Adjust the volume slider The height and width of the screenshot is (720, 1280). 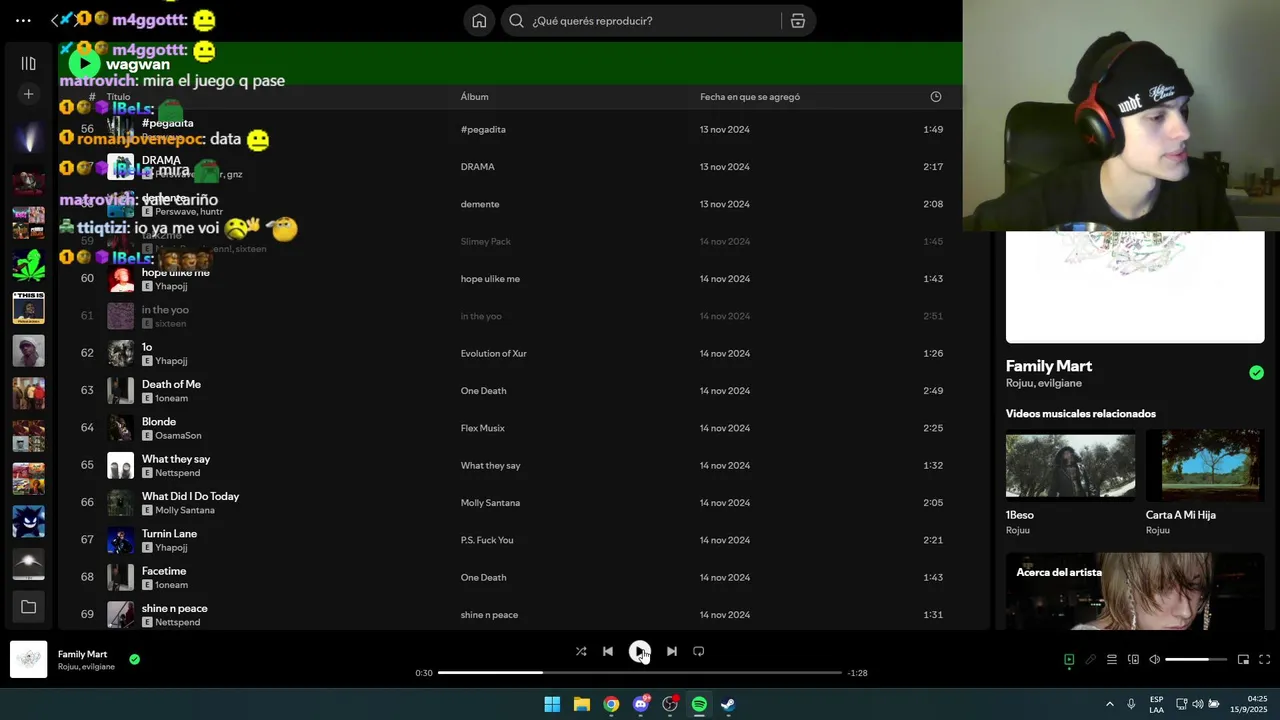click(x=1196, y=660)
